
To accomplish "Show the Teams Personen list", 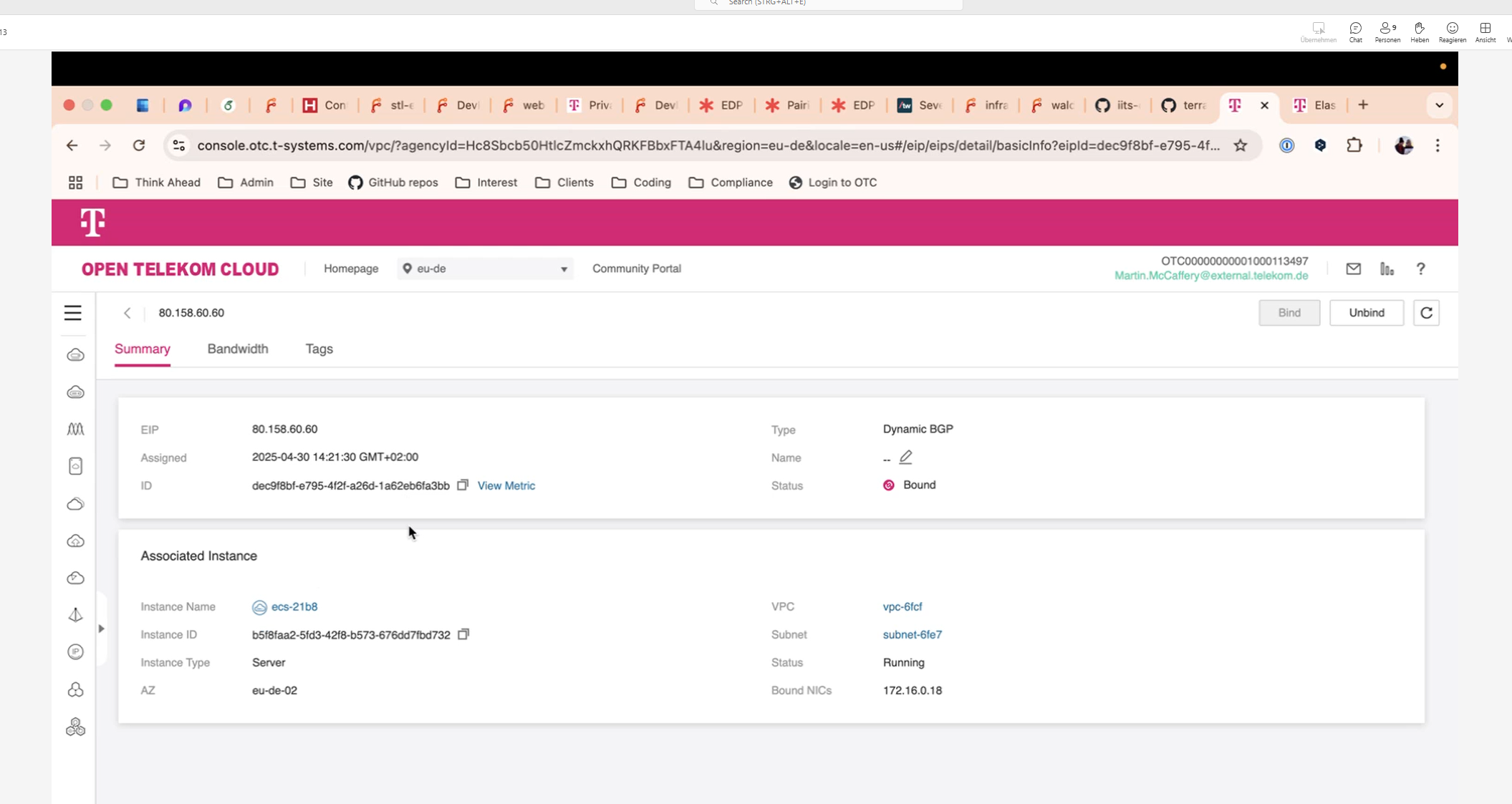I will tap(1387, 32).
